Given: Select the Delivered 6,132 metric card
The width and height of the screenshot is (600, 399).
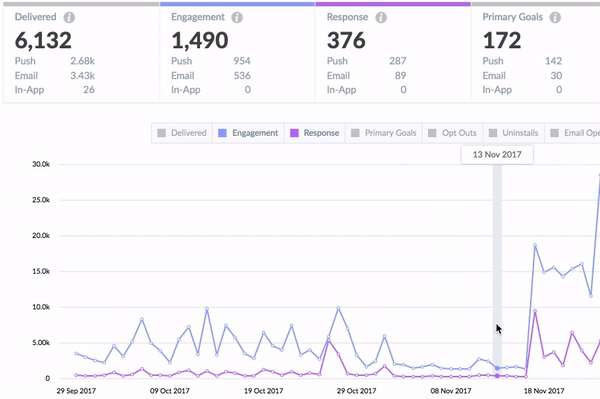Looking at the screenshot, I should point(81,52).
